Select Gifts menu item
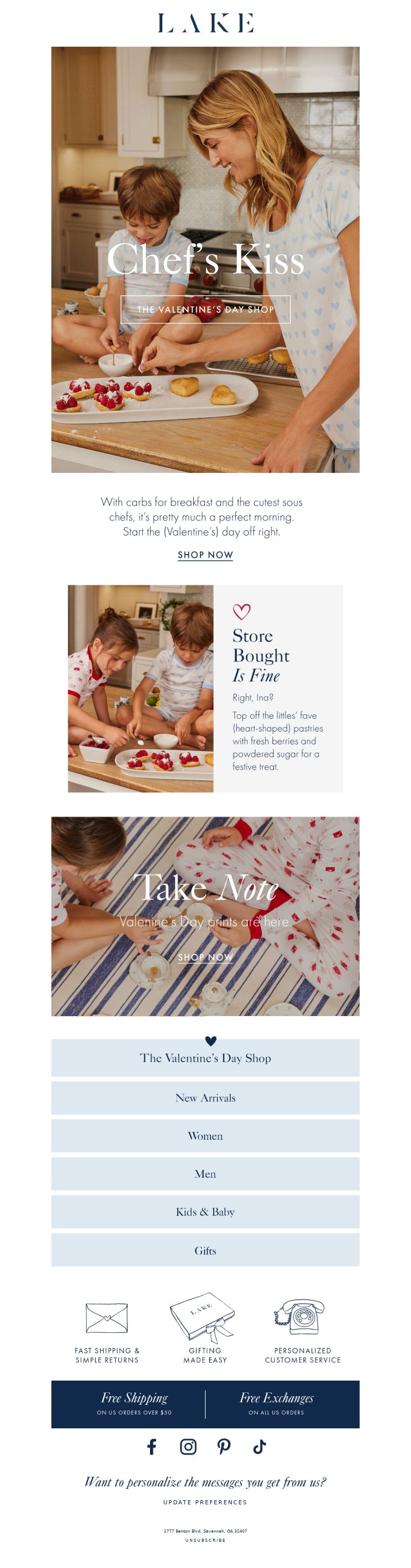411x1568 pixels. (x=205, y=1250)
